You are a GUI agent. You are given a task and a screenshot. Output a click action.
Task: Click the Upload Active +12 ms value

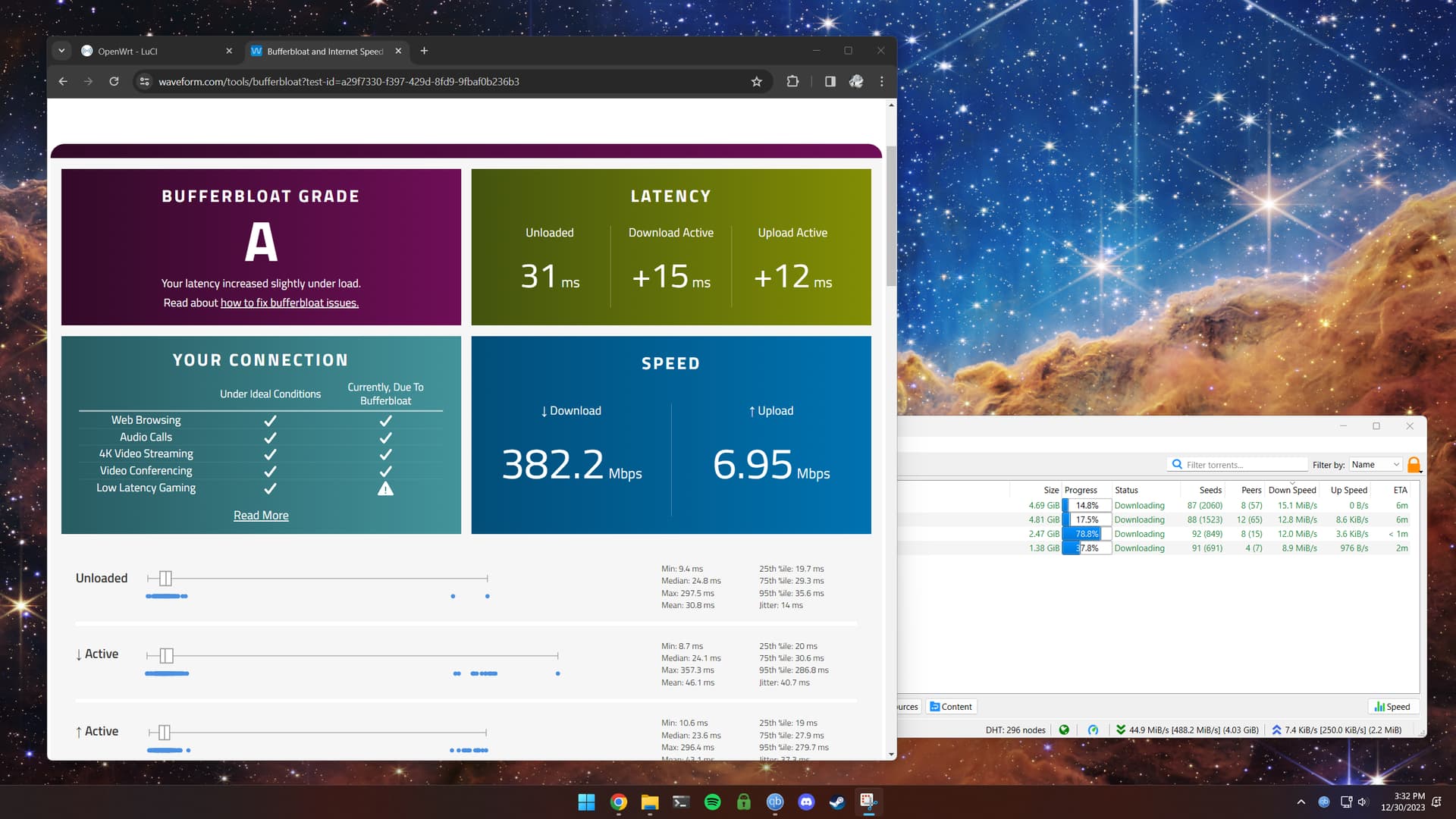(792, 277)
